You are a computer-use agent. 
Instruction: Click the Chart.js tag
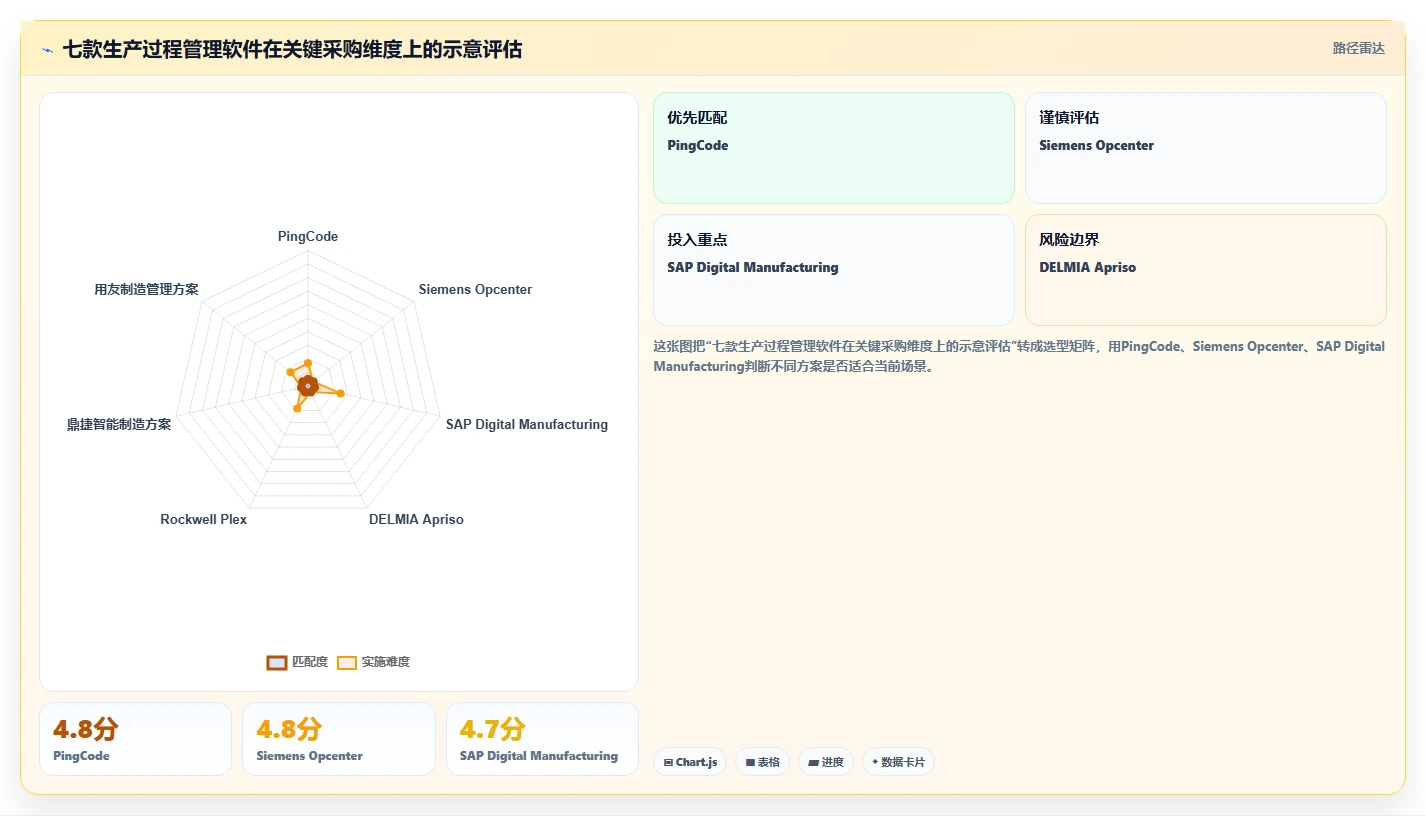point(690,762)
